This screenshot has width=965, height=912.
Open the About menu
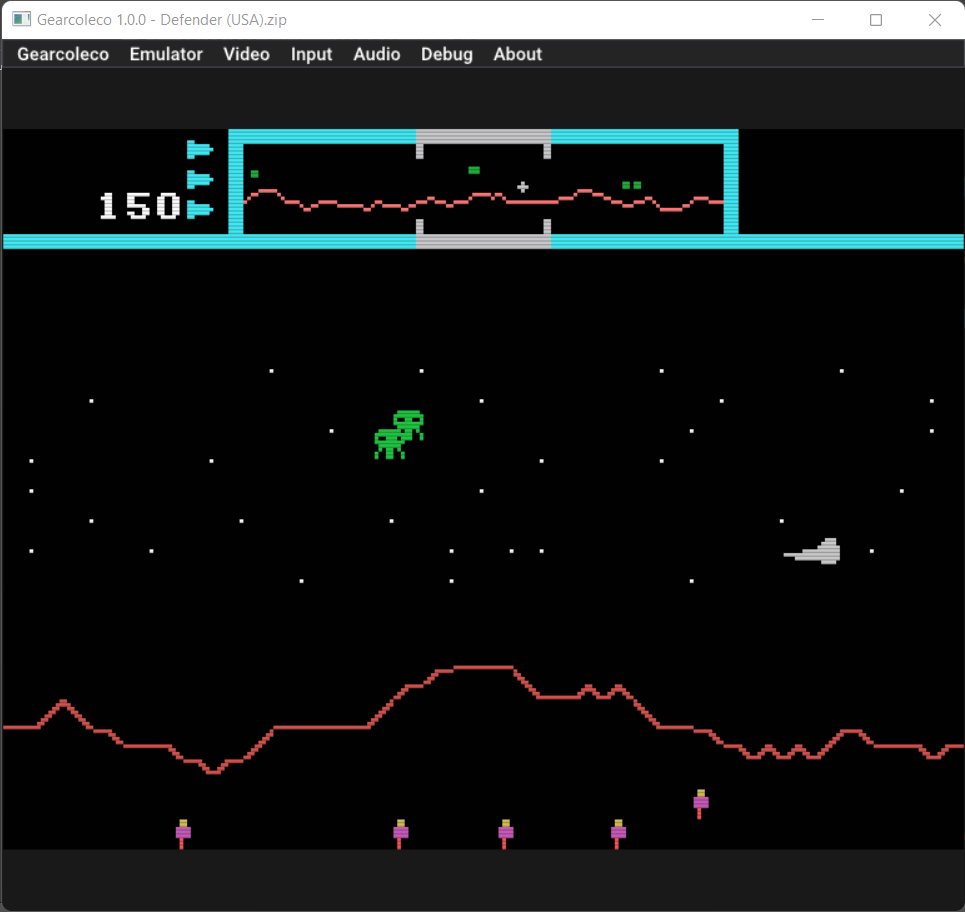coord(518,54)
